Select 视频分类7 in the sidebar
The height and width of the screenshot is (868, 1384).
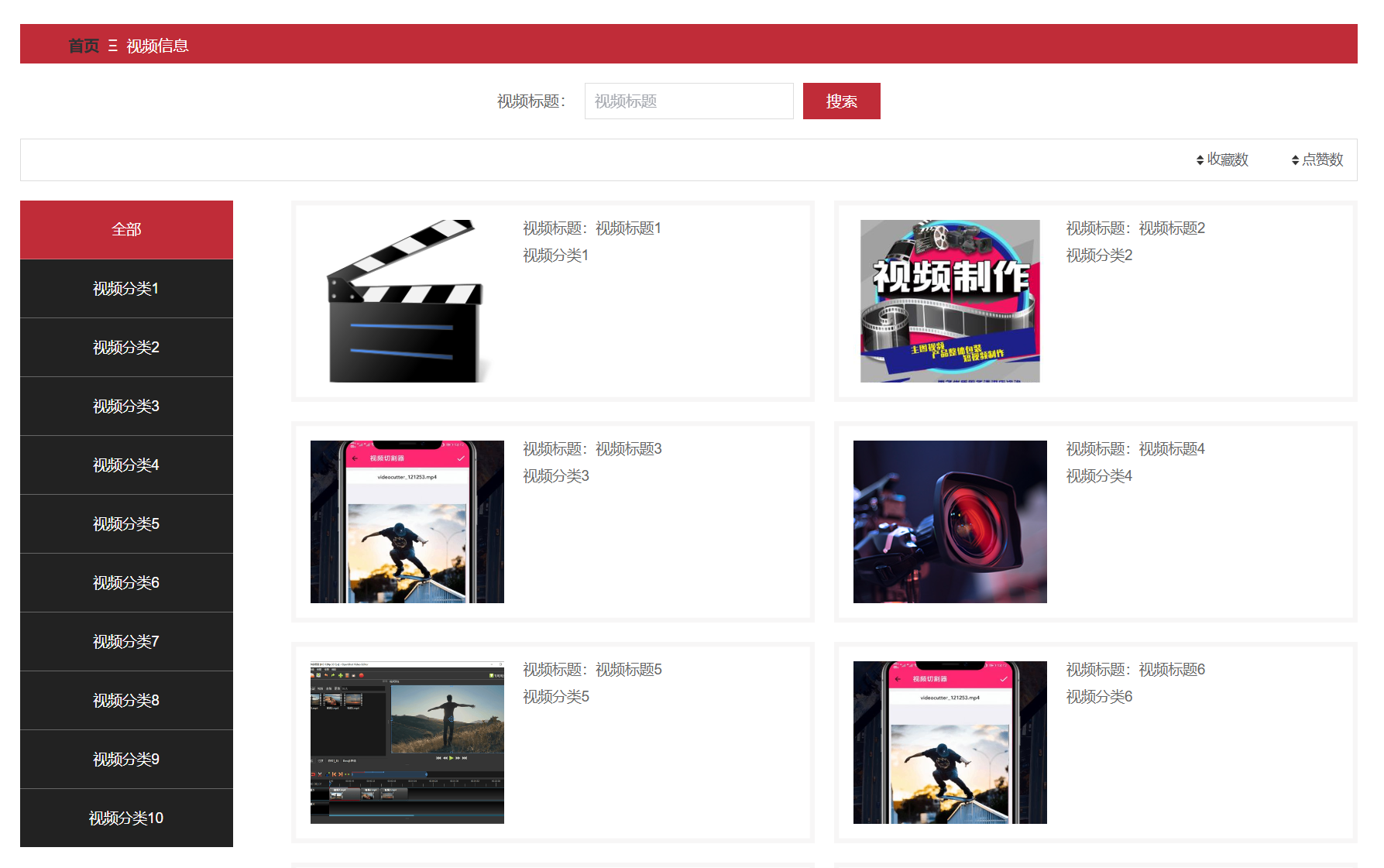tap(126, 641)
